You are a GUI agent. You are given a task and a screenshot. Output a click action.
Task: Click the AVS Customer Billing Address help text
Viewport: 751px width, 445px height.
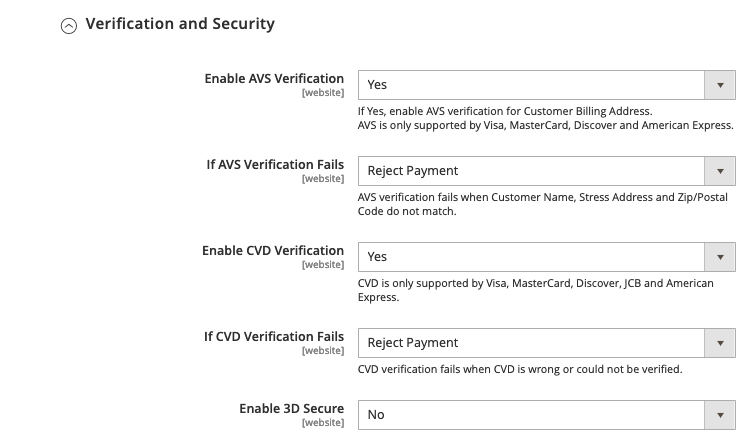pyautogui.click(x=505, y=111)
